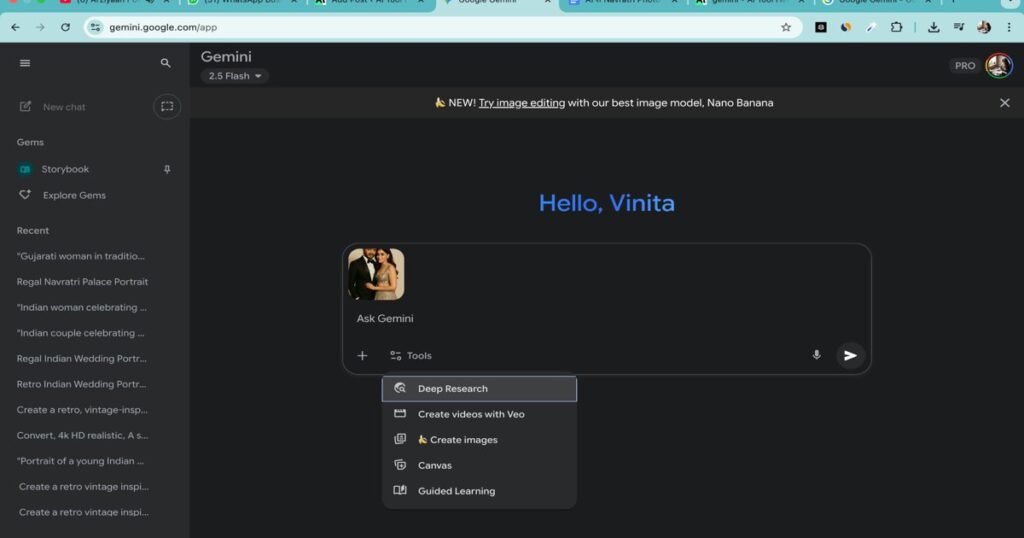Toggle the Tools menu button
This screenshot has width=1024, height=538.
click(x=411, y=355)
